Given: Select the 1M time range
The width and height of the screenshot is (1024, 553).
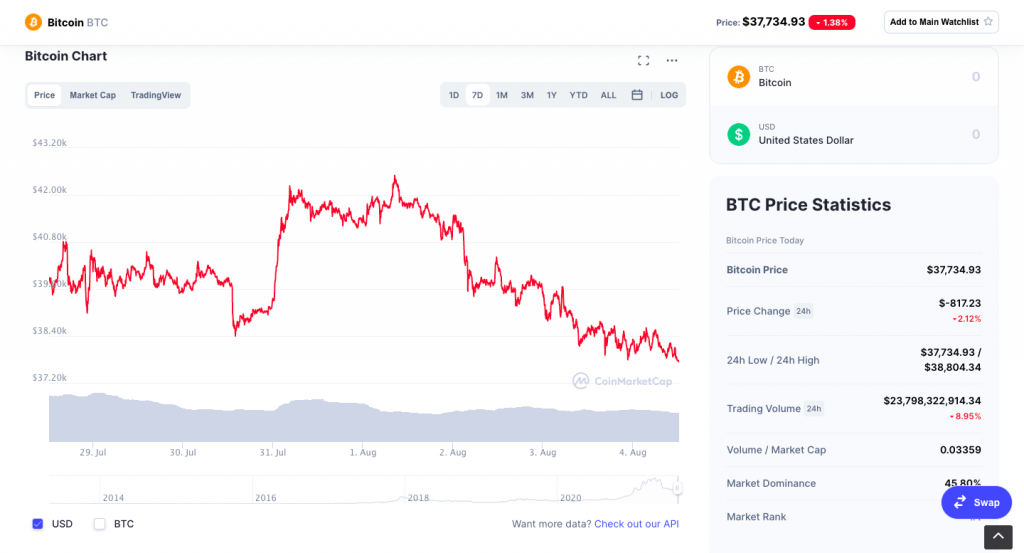Looking at the screenshot, I should pos(502,95).
